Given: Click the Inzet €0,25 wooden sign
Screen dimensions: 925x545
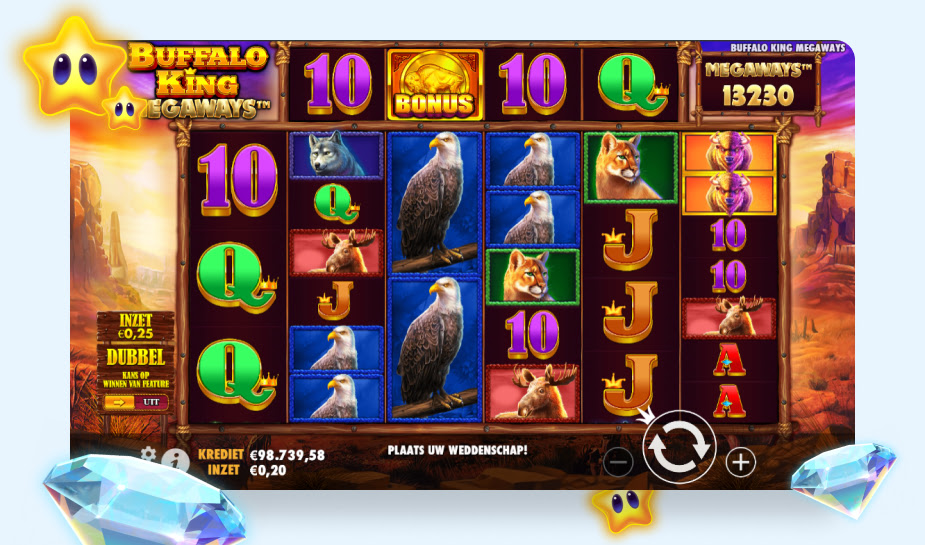Looking at the screenshot, I should pos(136,327).
